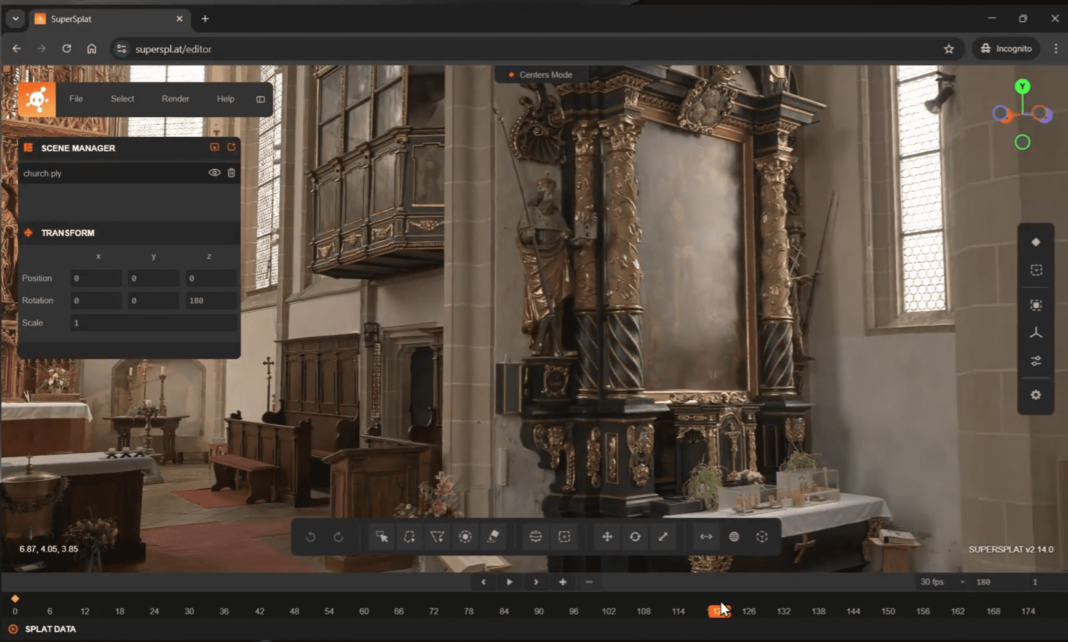
Task: Choose the Eraser tool in the bottom toolbar
Action: pos(493,537)
